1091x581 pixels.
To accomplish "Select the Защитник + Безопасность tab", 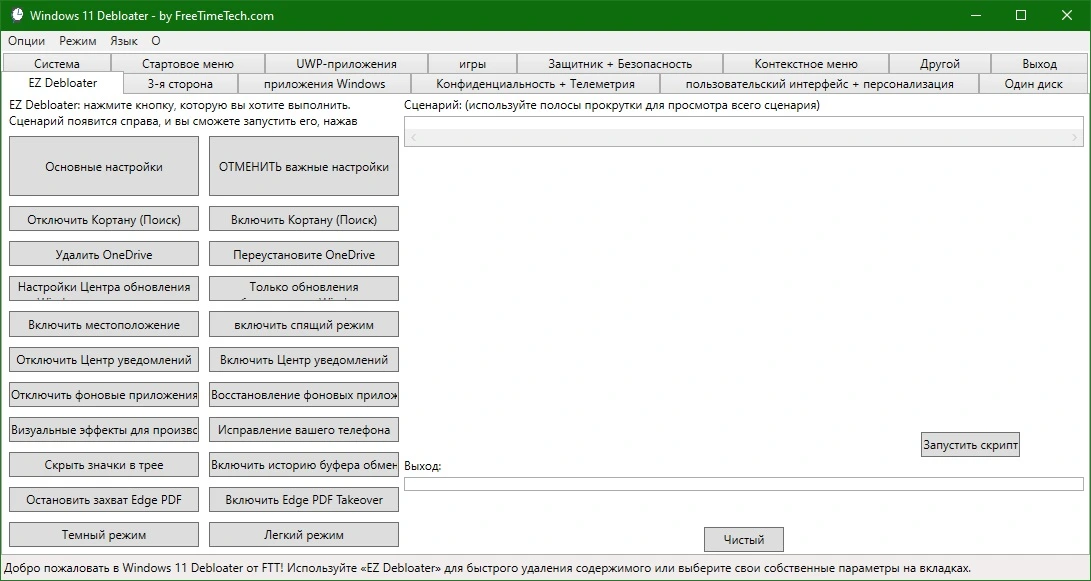I will (620, 63).
